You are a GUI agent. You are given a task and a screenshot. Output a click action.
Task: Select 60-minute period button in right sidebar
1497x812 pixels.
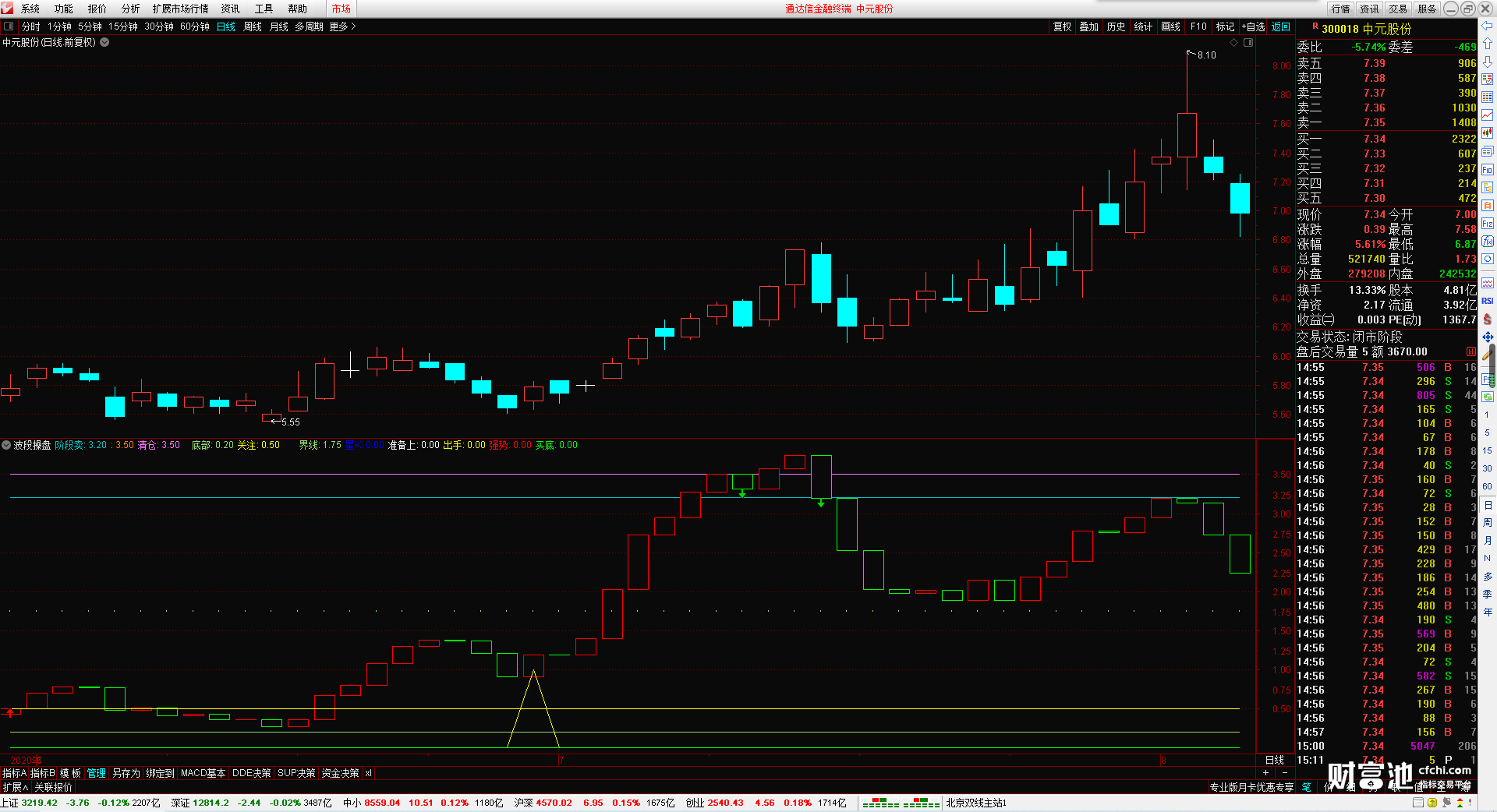pyautogui.click(x=1488, y=486)
